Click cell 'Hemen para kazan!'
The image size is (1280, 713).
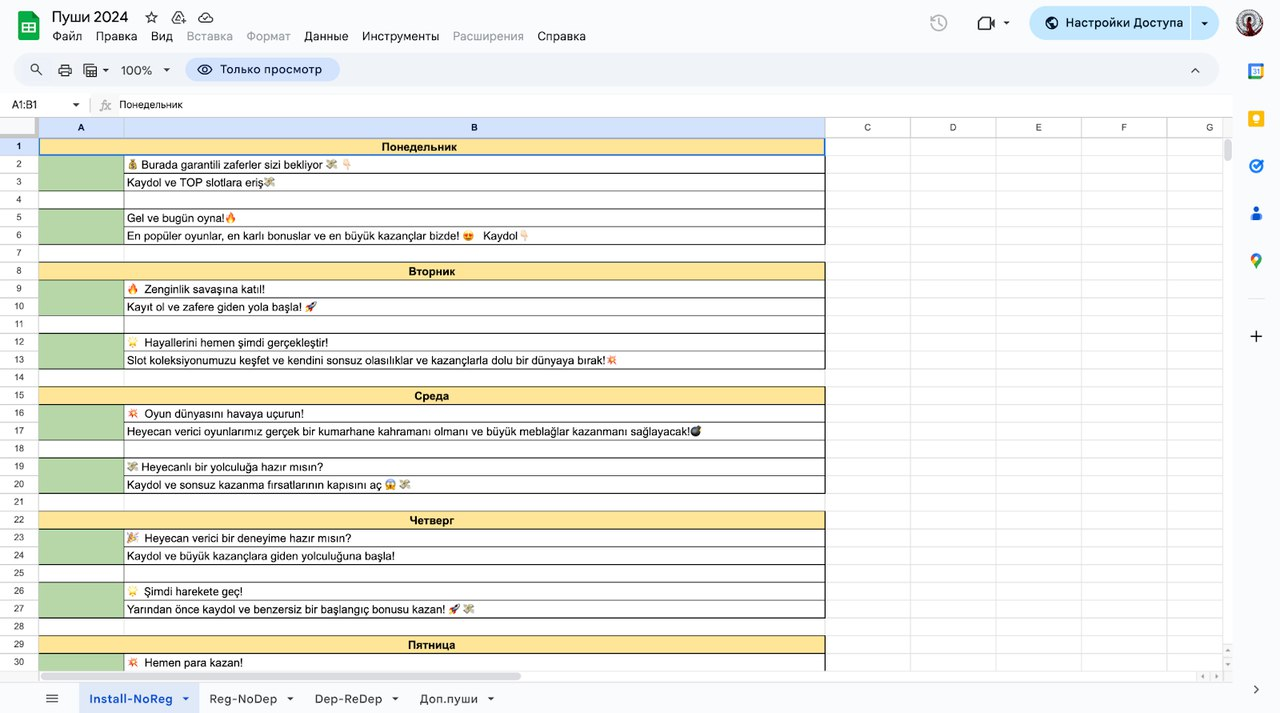[474, 662]
